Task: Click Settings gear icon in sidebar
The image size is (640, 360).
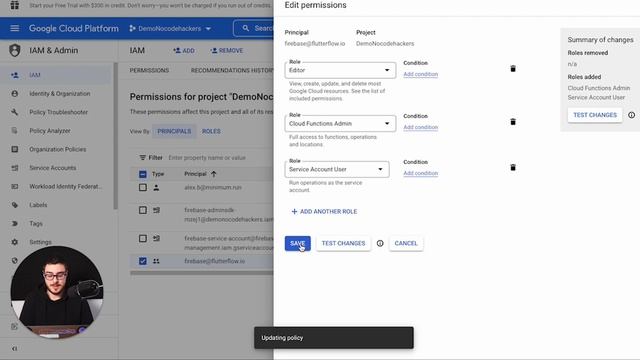Action: [x=15, y=242]
